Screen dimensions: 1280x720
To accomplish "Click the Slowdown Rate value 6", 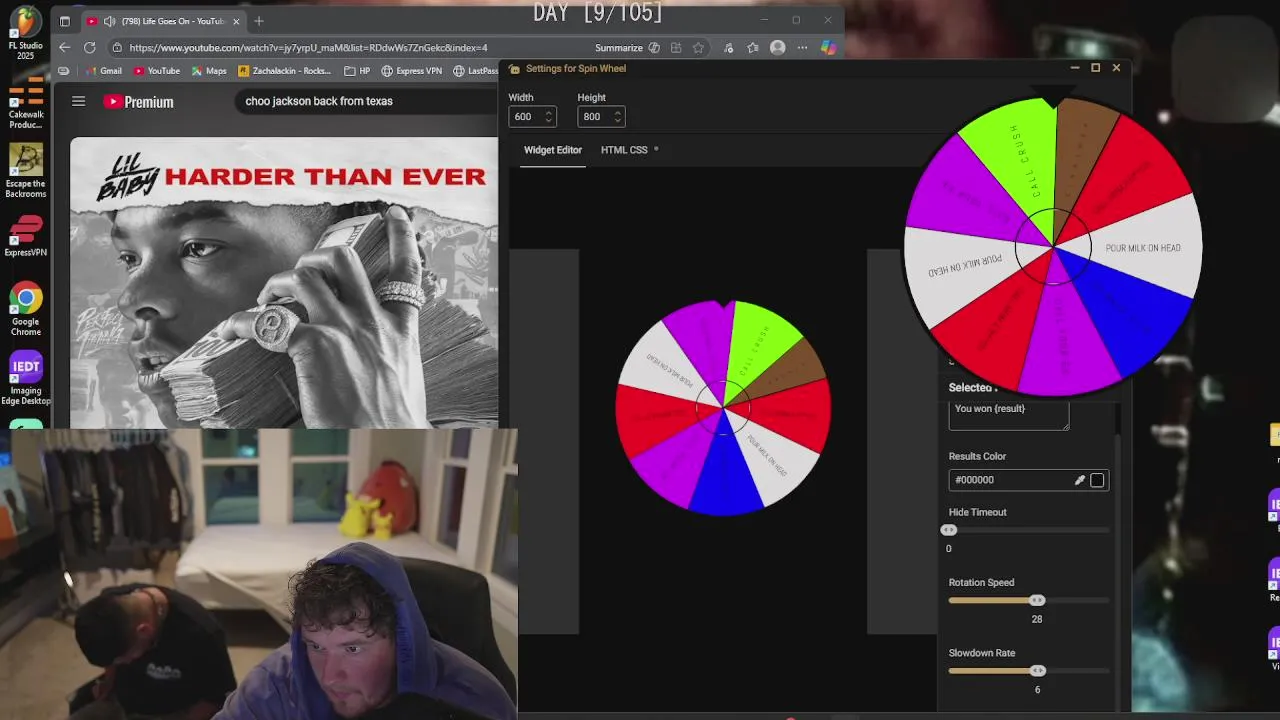I will pos(1037,690).
